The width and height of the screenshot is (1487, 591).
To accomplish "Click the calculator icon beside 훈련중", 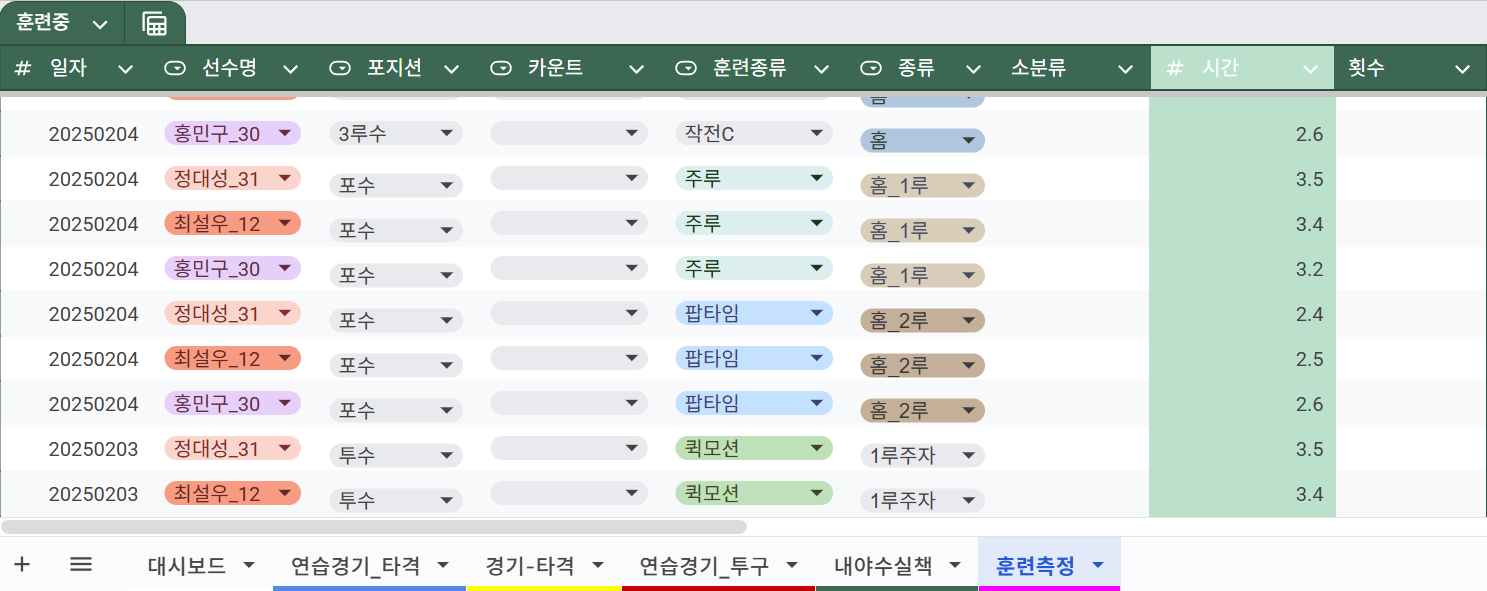I will click(155, 24).
